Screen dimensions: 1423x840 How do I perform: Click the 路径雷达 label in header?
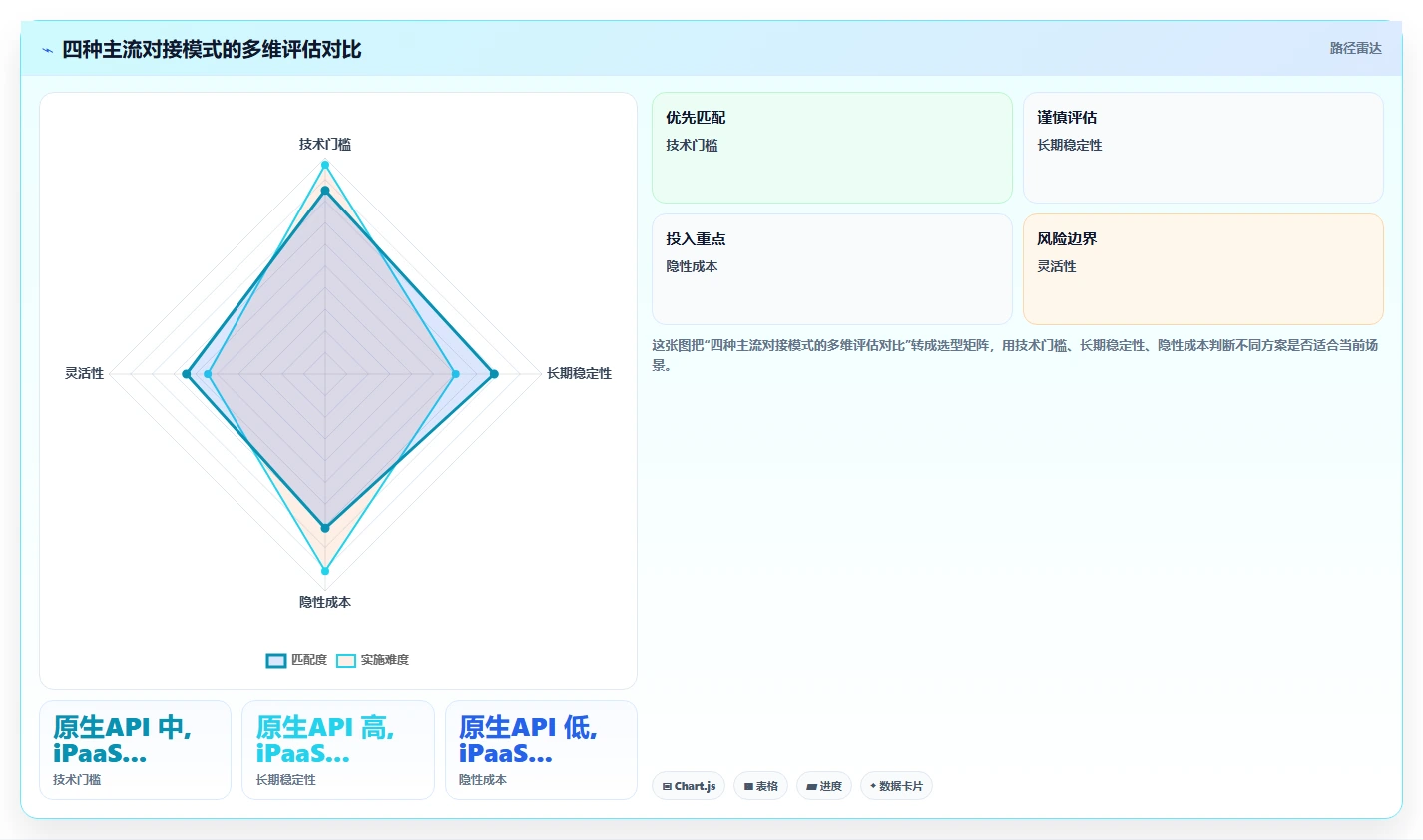click(x=1355, y=48)
